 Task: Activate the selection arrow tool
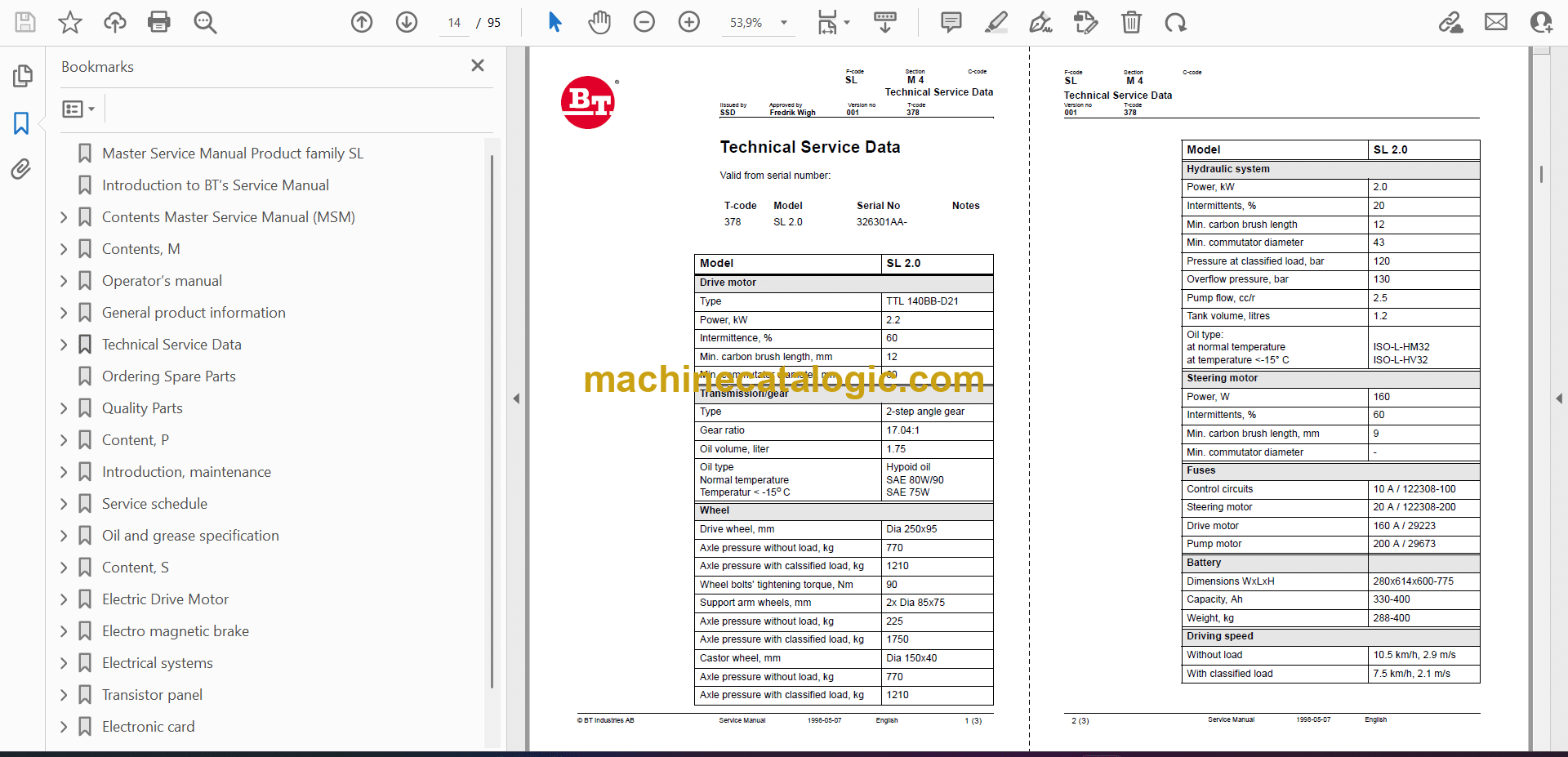pyautogui.click(x=555, y=22)
